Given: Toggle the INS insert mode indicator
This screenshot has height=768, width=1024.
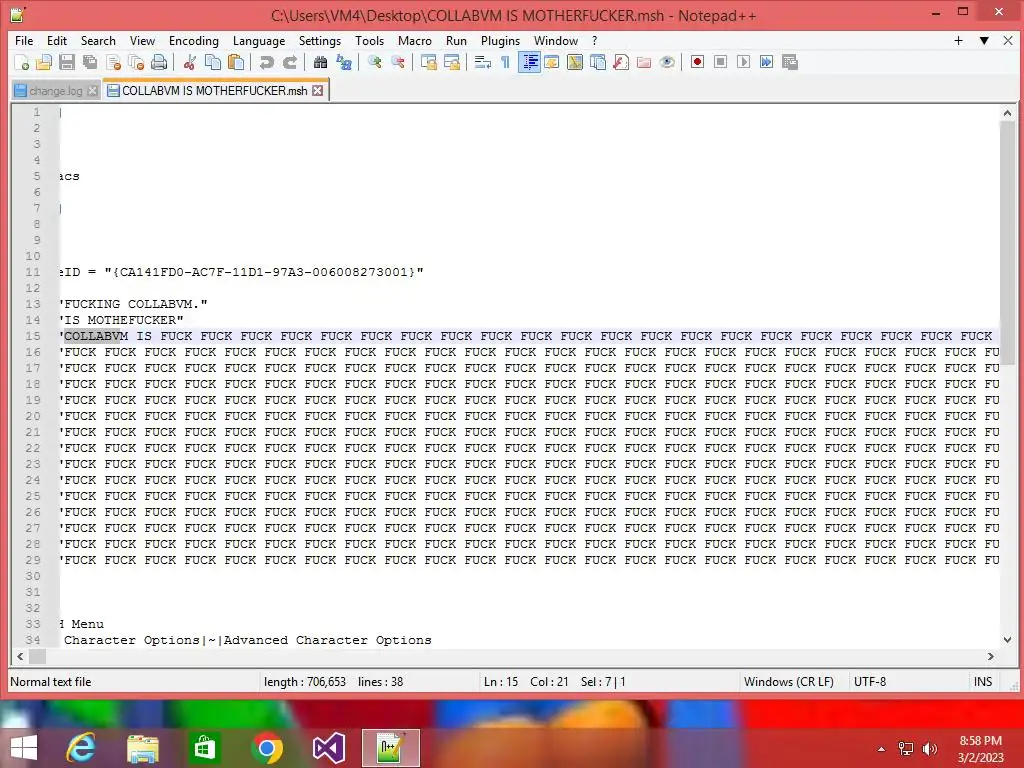Looking at the screenshot, I should pyautogui.click(x=983, y=682).
